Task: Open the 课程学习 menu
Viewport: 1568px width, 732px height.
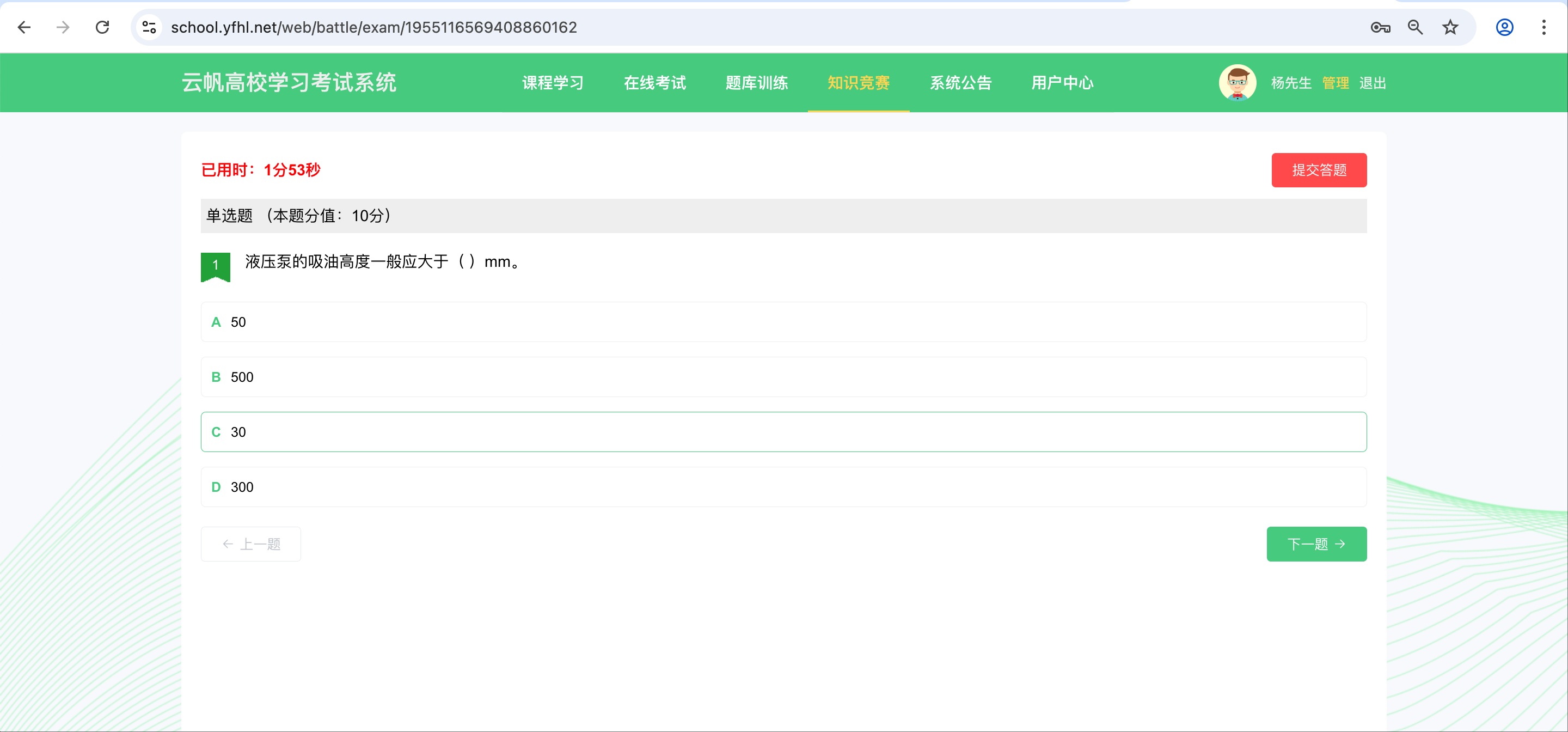Action: pos(553,83)
